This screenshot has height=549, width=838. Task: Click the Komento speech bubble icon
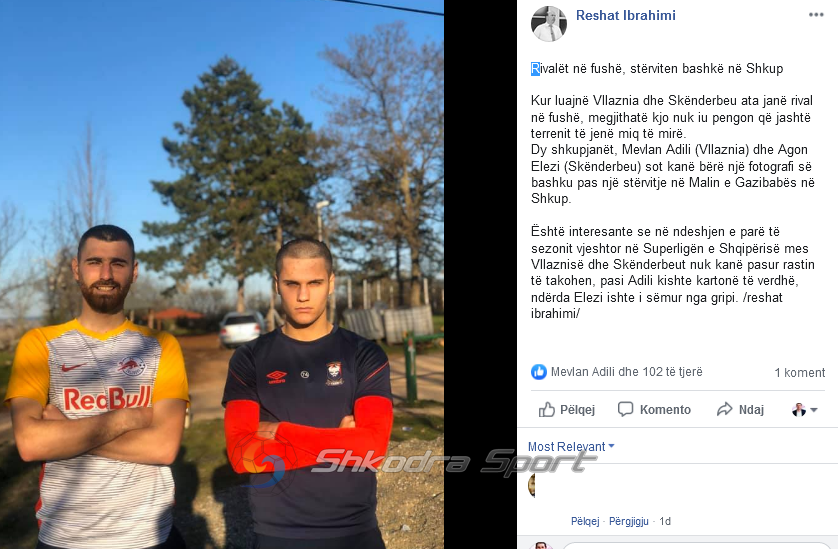pos(625,409)
